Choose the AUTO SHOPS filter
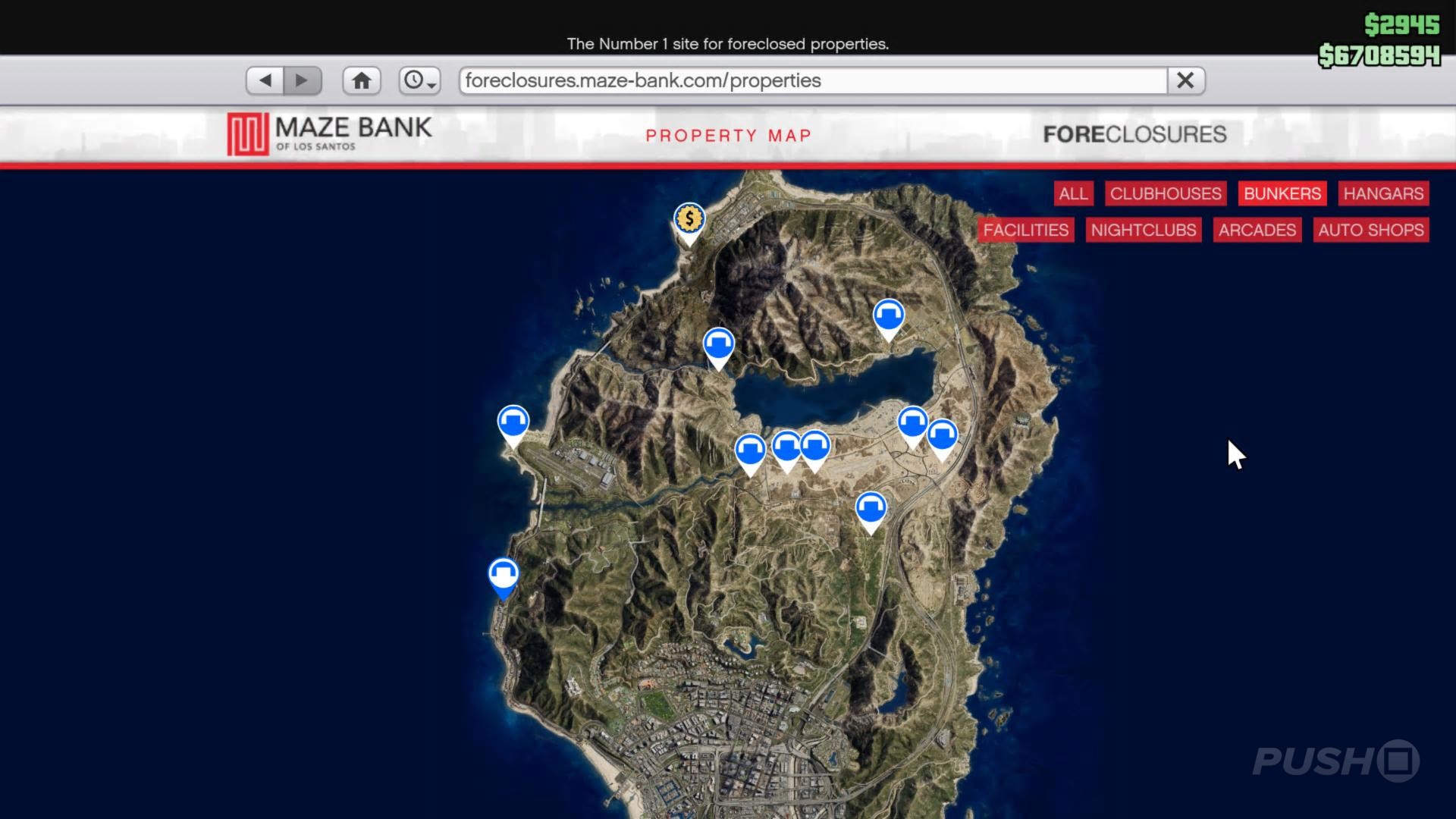The width and height of the screenshot is (1456, 819). click(x=1370, y=230)
